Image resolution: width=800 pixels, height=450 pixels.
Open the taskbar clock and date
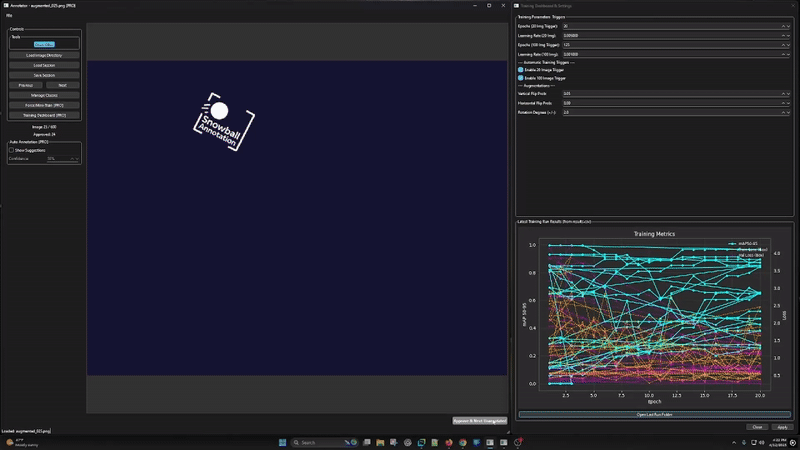[779, 442]
